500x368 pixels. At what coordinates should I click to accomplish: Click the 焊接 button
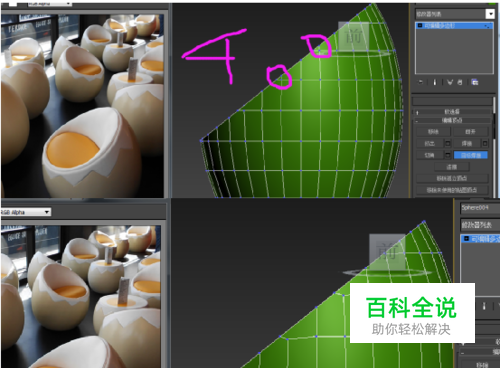pos(467,143)
